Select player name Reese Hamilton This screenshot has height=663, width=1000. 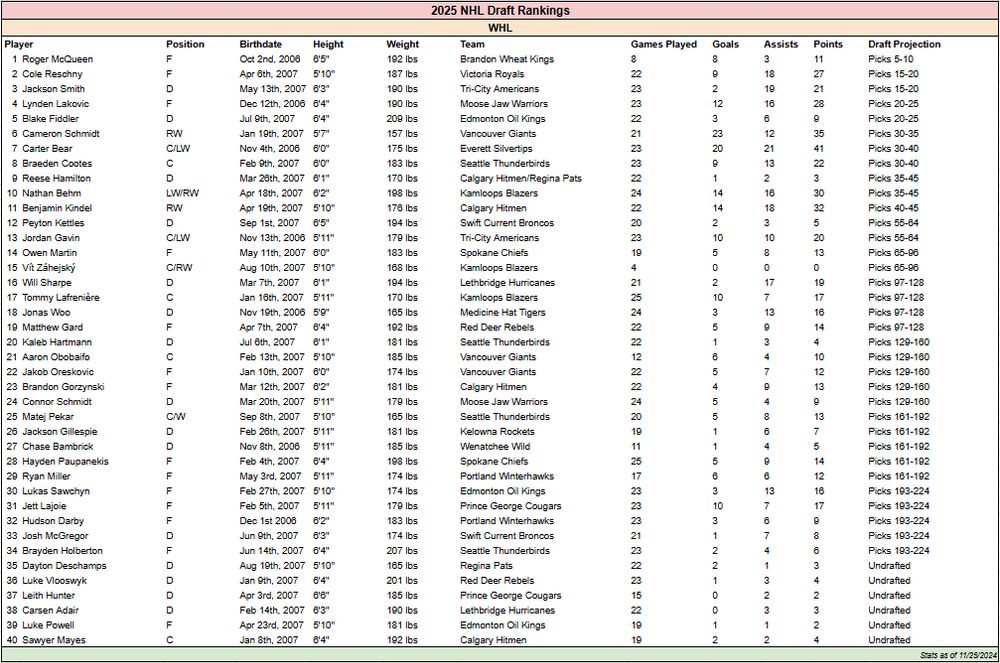(x=56, y=178)
